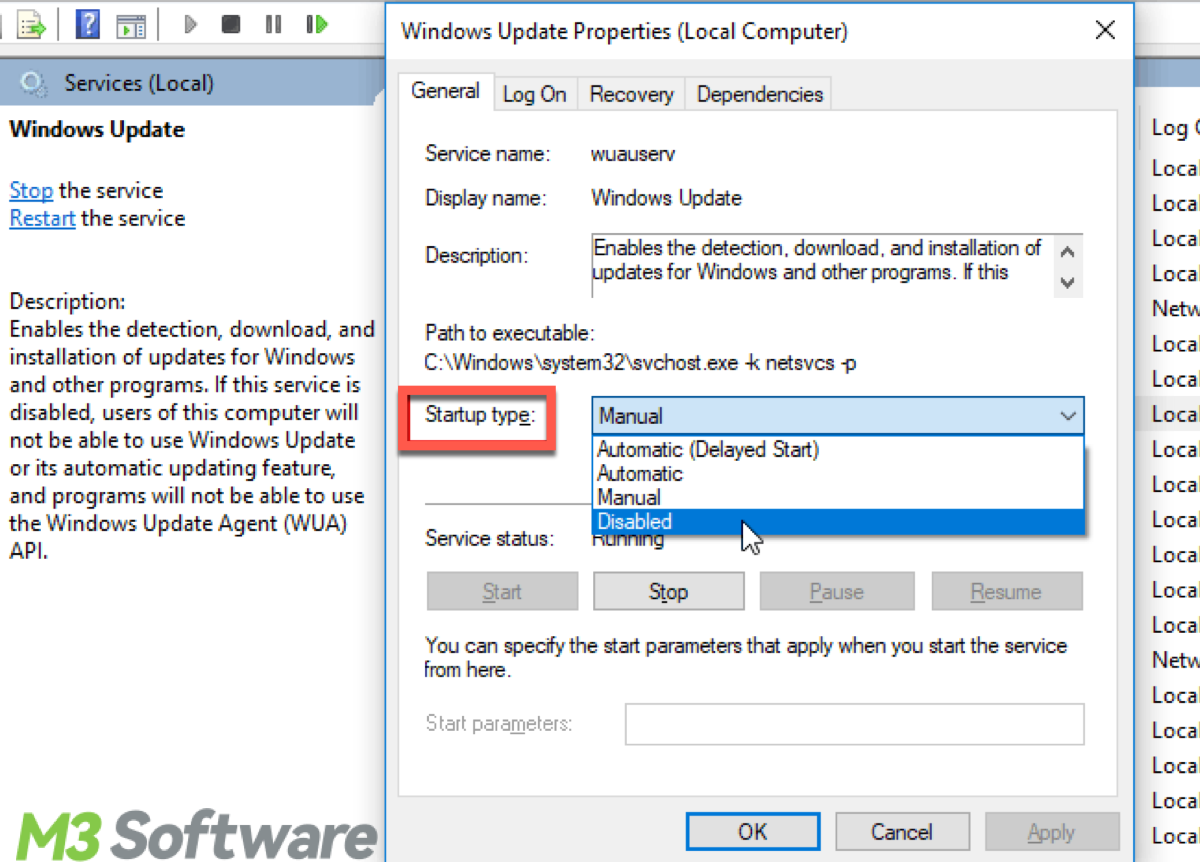Click the Stop Service square icon
This screenshot has height=862, width=1200.
231,24
